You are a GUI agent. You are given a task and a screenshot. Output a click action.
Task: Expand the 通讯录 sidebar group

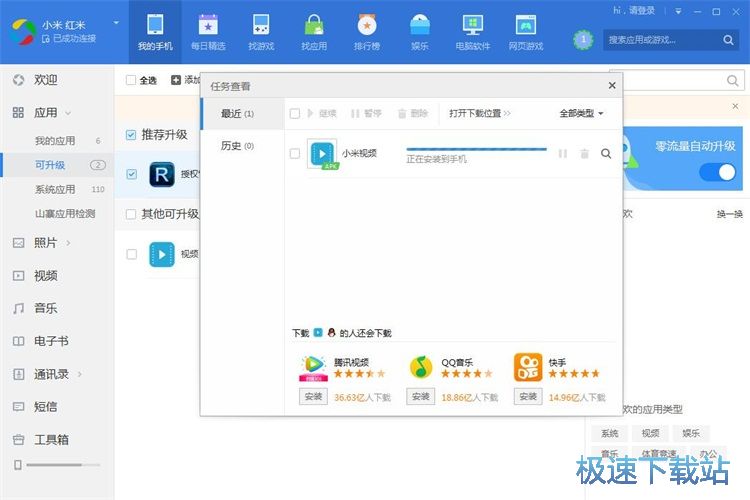[79, 374]
